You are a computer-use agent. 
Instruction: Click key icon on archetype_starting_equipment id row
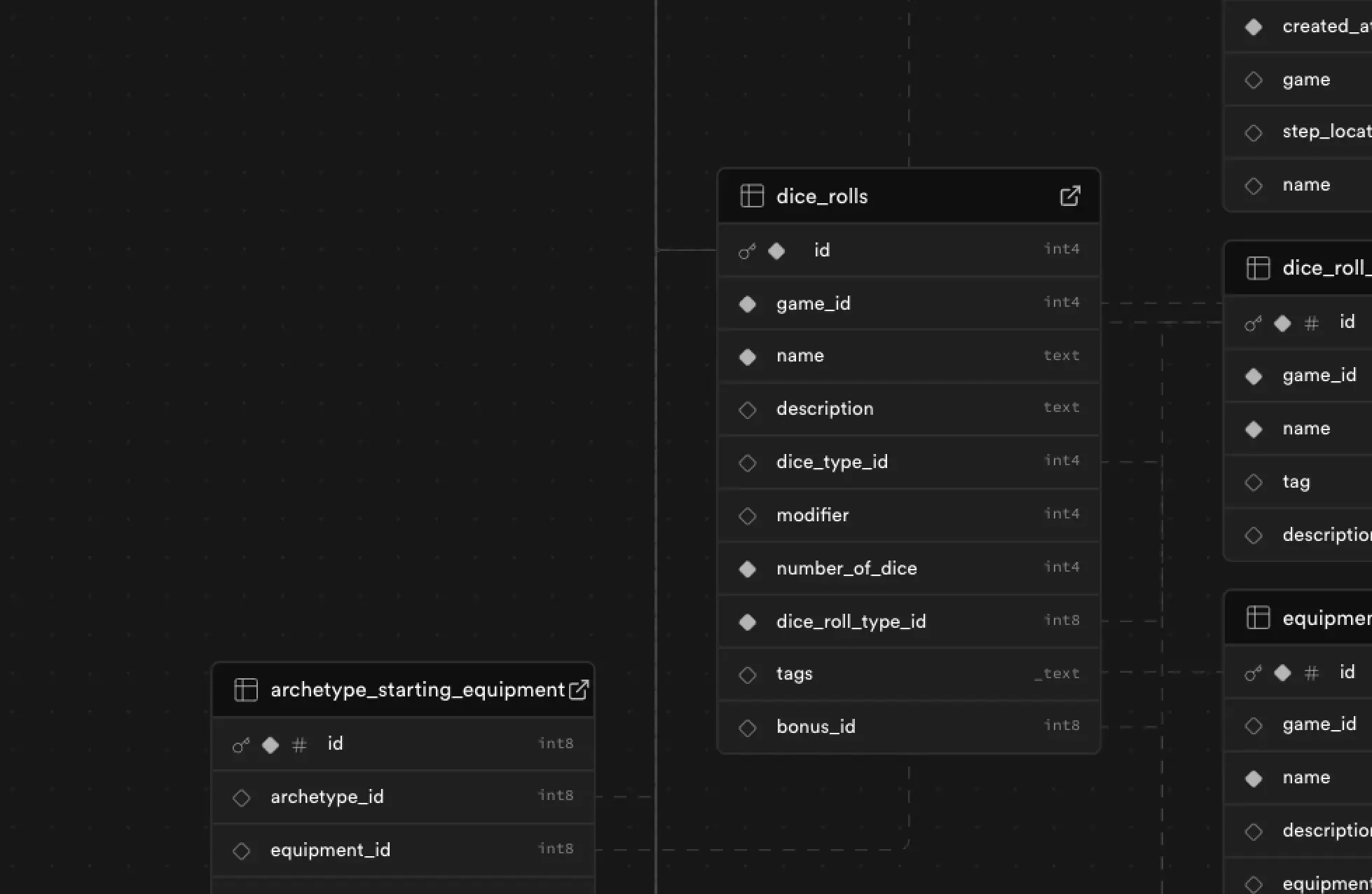coord(241,745)
